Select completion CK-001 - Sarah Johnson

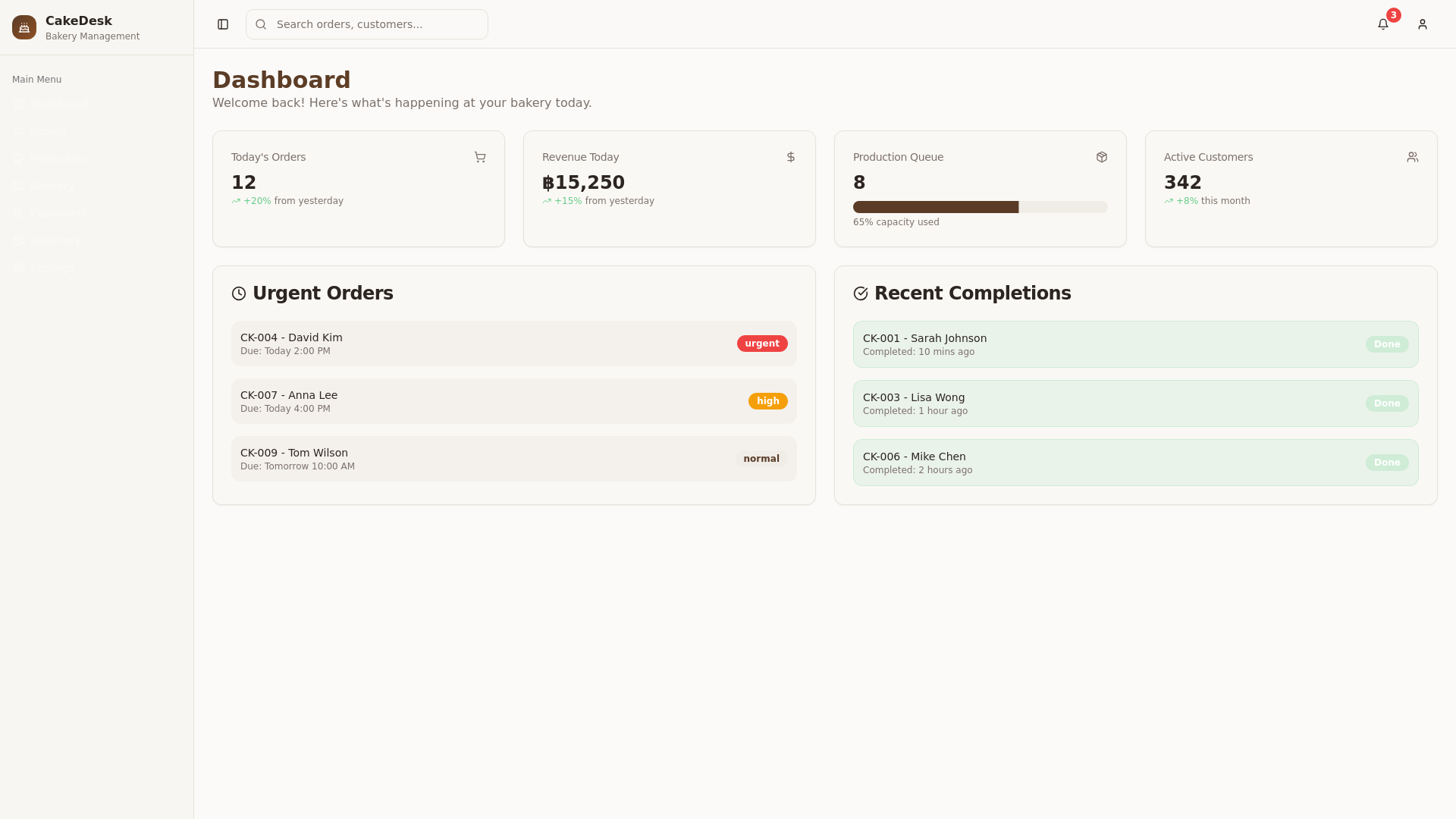tap(1136, 344)
